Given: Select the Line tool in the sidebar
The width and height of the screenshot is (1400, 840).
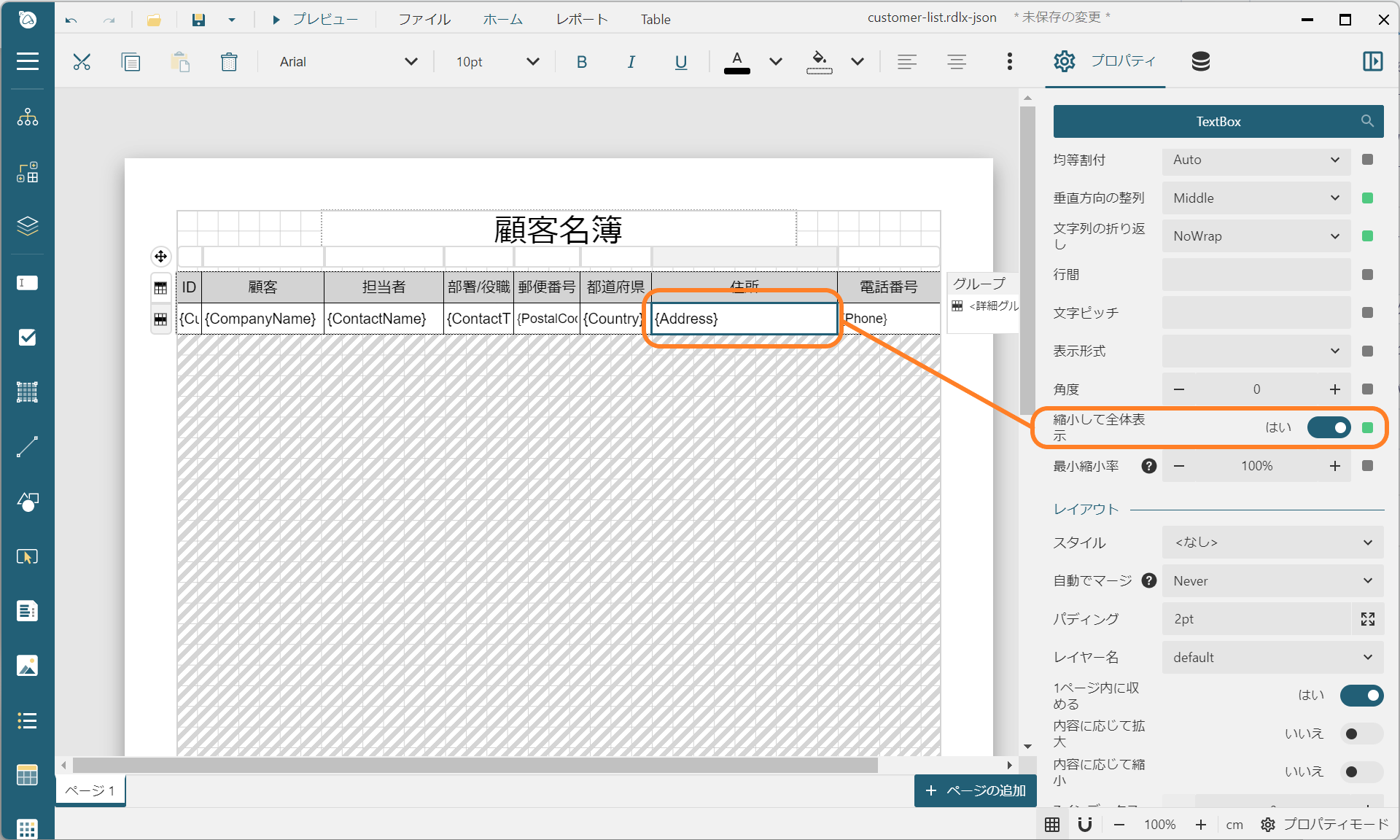Looking at the screenshot, I should [27, 447].
